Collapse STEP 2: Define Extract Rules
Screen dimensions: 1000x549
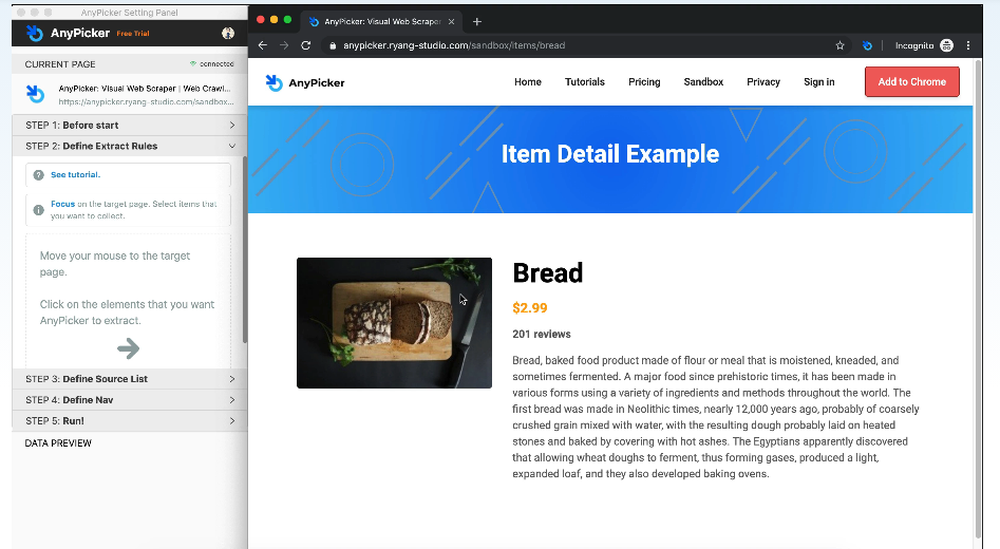pos(129,146)
